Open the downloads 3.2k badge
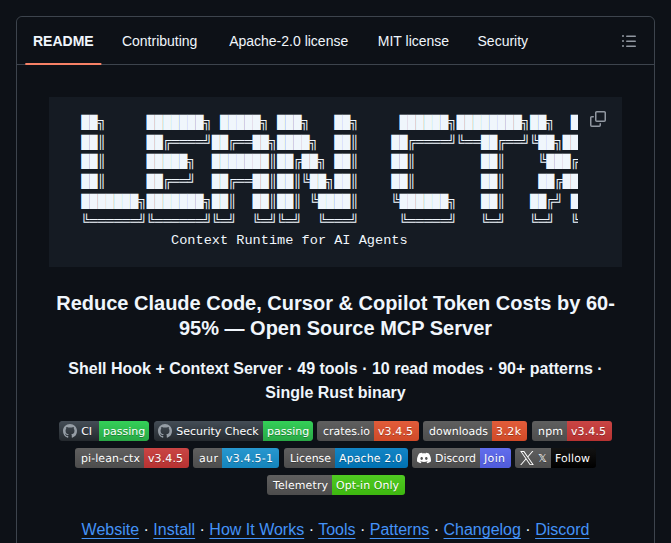This screenshot has height=543, width=671. [x=475, y=431]
